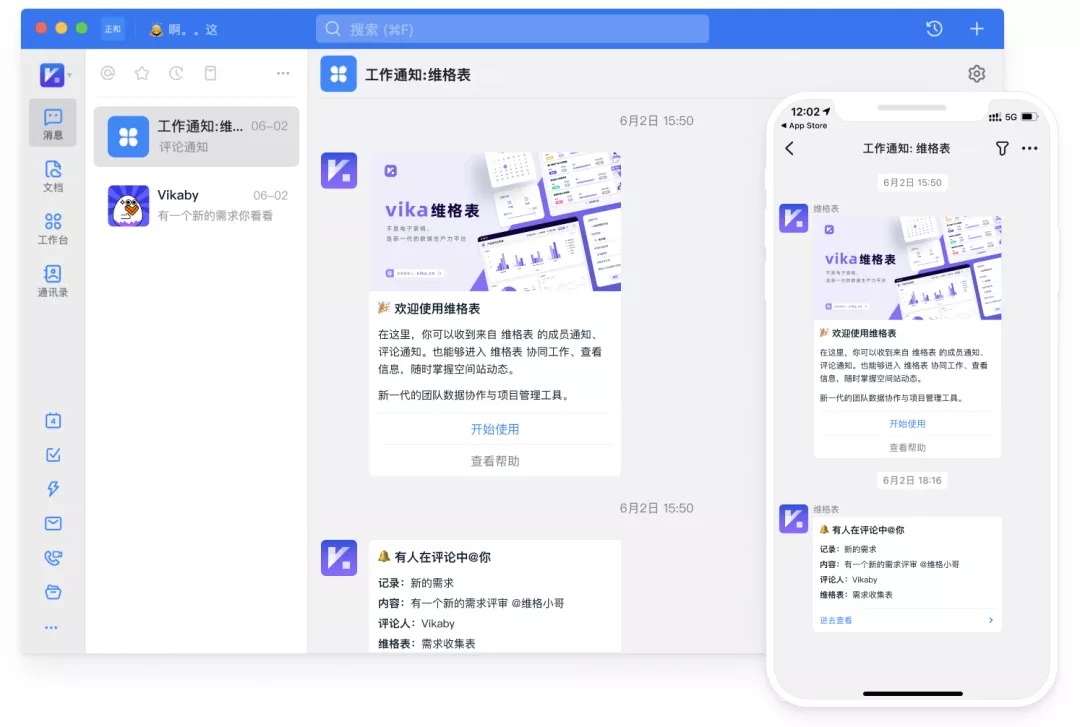Open the Workbench (工作台) sidebar tab
The width and height of the screenshot is (1080, 727).
(52, 229)
